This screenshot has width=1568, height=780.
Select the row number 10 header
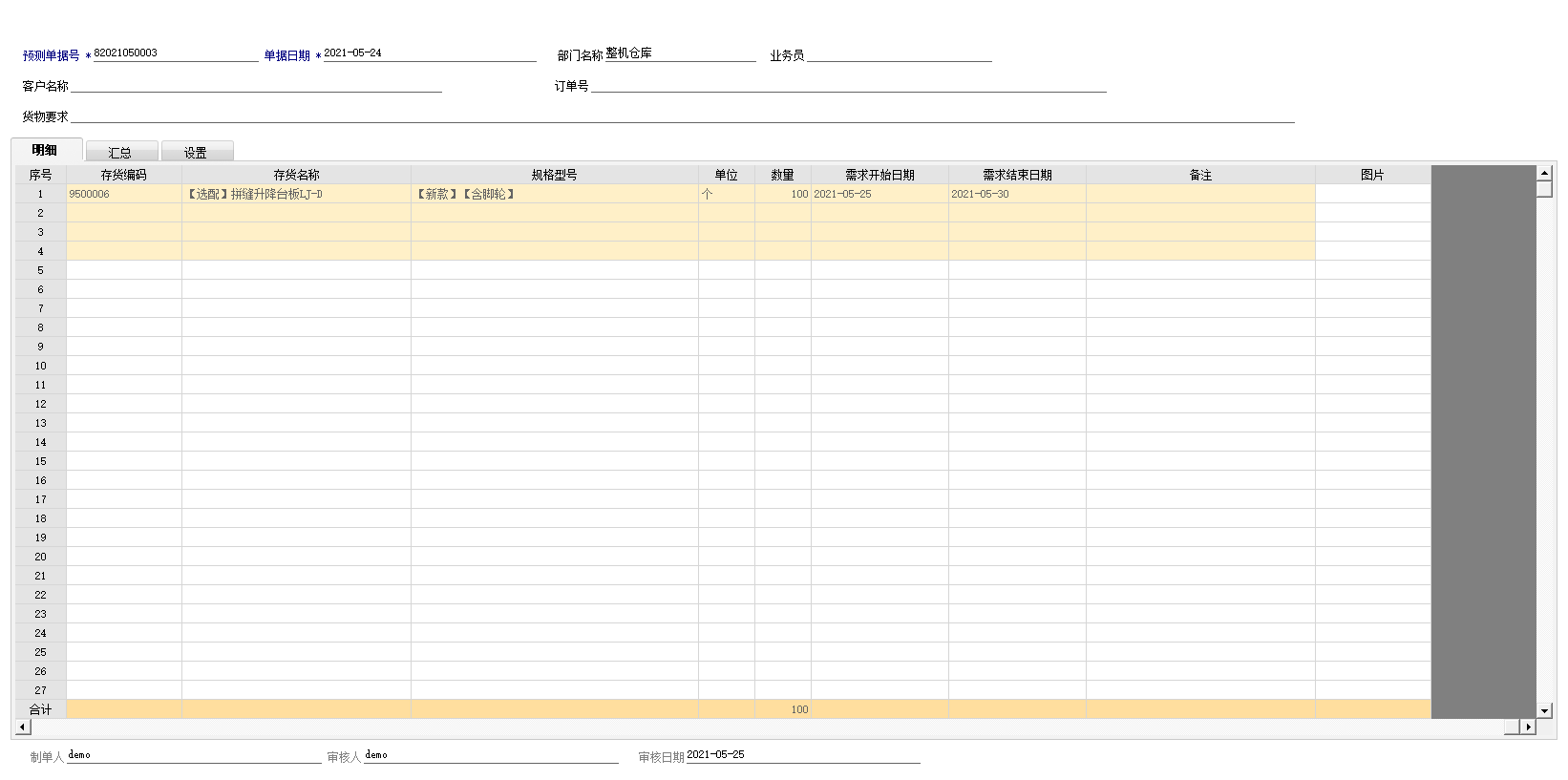pyautogui.click(x=41, y=366)
